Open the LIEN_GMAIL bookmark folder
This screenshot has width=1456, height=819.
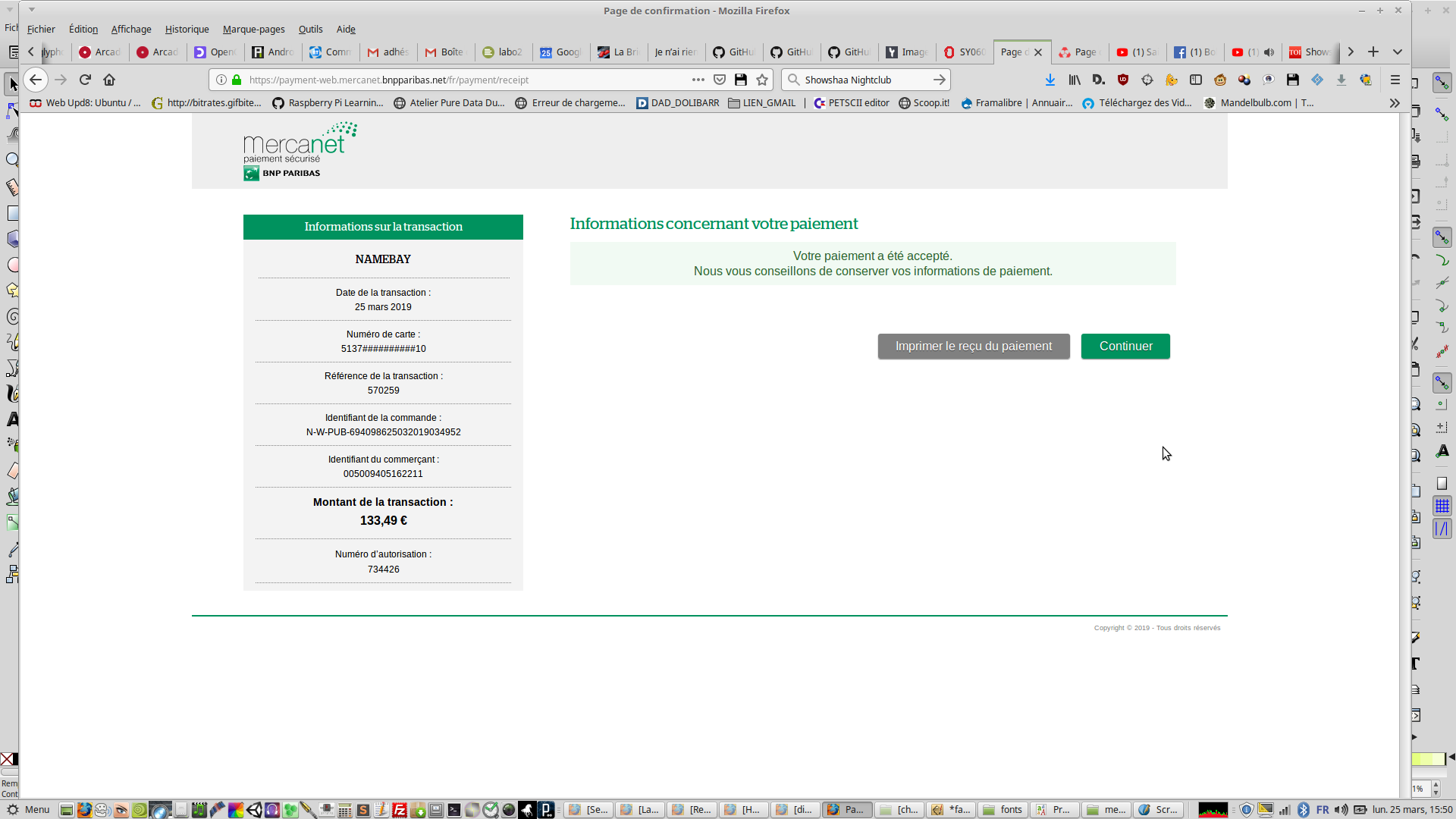click(x=761, y=103)
